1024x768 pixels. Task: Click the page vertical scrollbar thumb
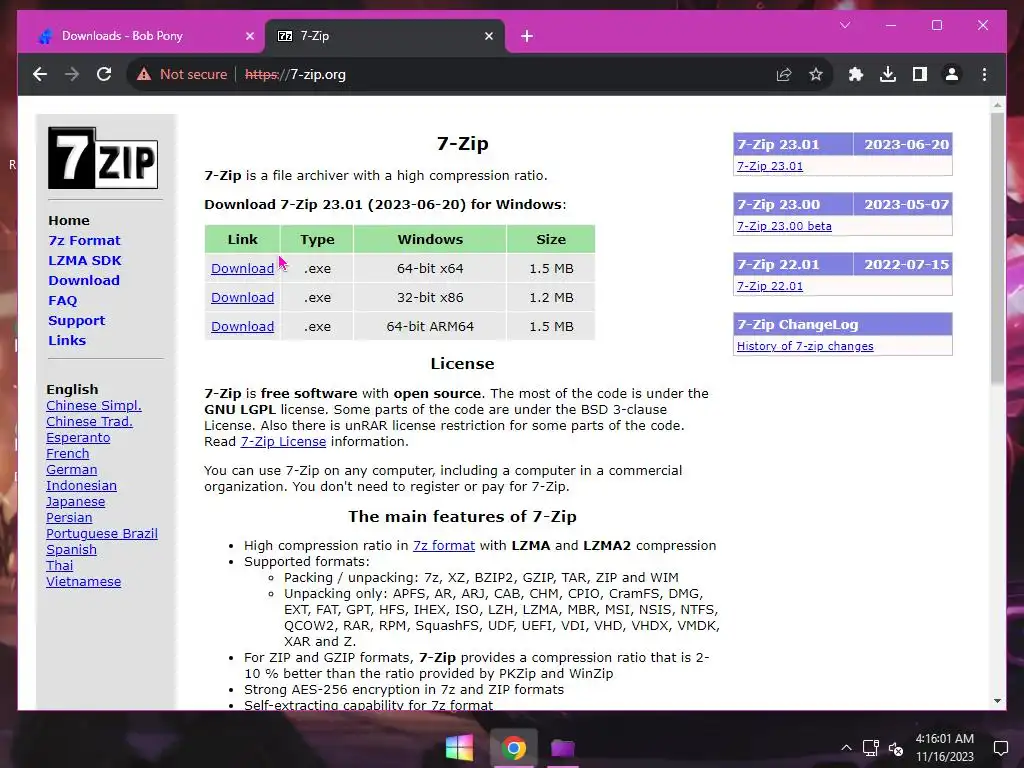(x=997, y=248)
